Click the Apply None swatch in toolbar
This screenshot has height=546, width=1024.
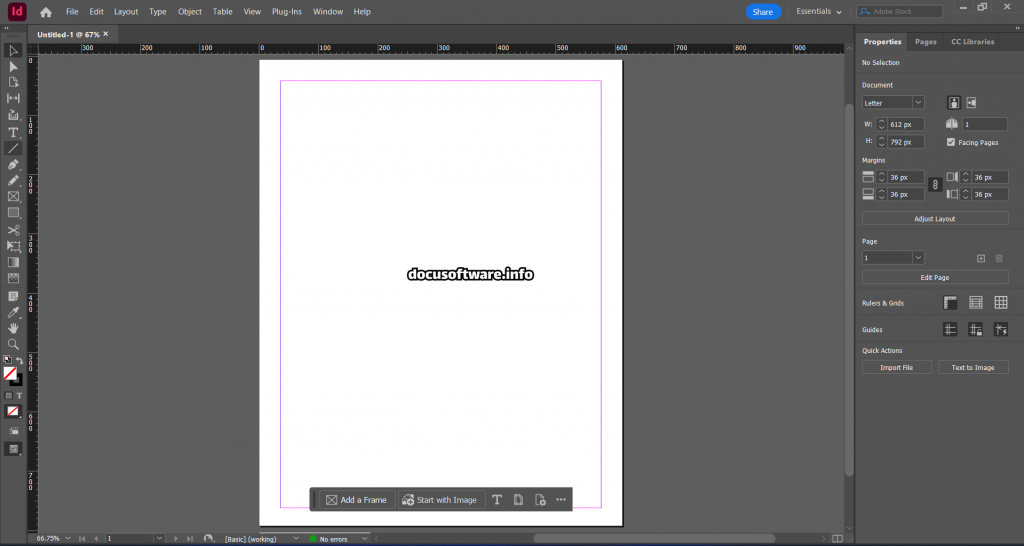(13, 411)
